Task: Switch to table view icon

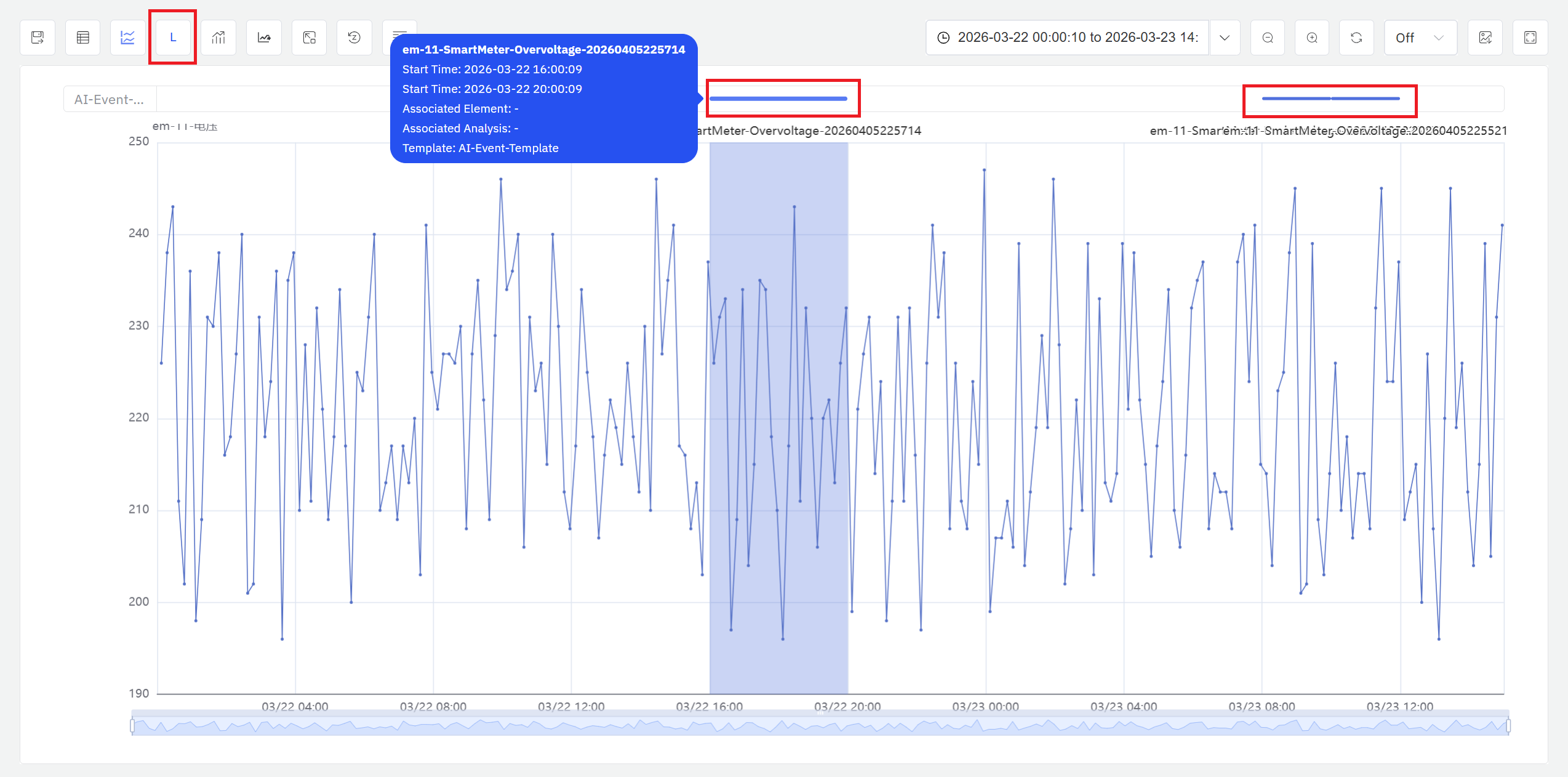Action: [83, 38]
